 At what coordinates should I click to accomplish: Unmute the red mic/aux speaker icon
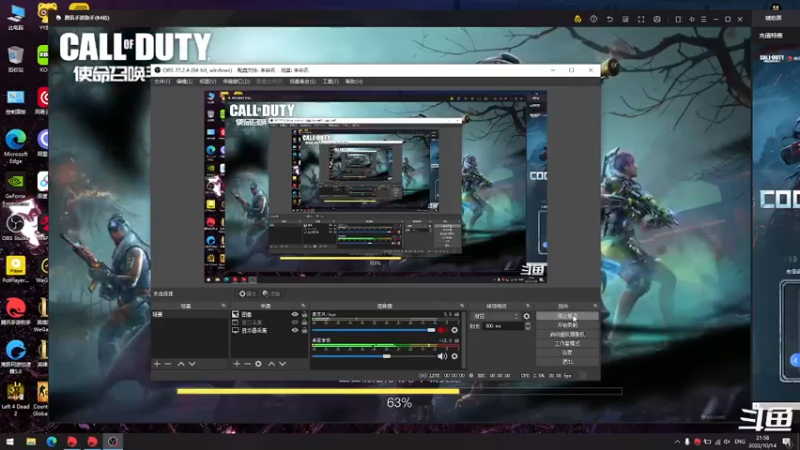(442, 330)
